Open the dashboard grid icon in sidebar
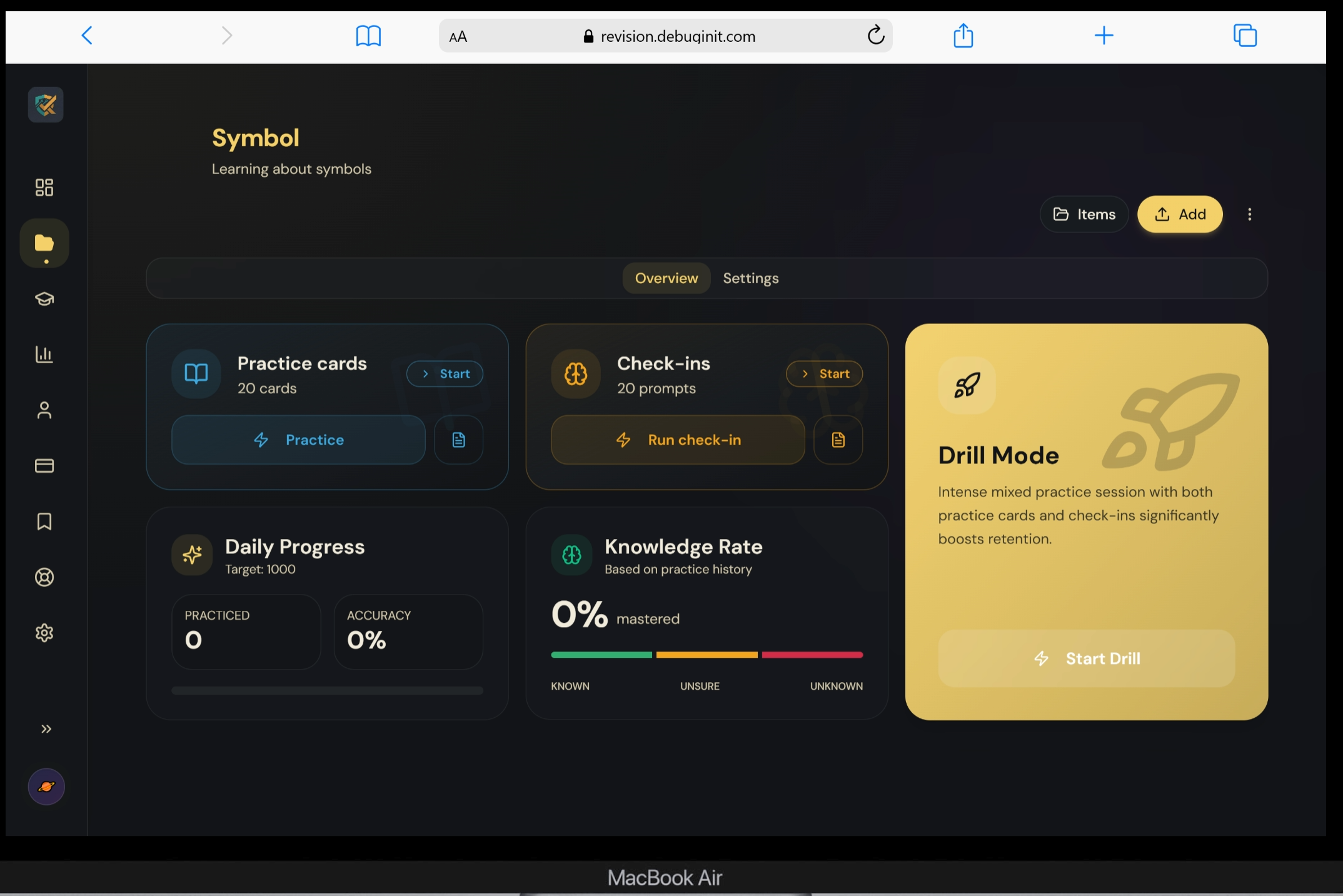 click(44, 188)
